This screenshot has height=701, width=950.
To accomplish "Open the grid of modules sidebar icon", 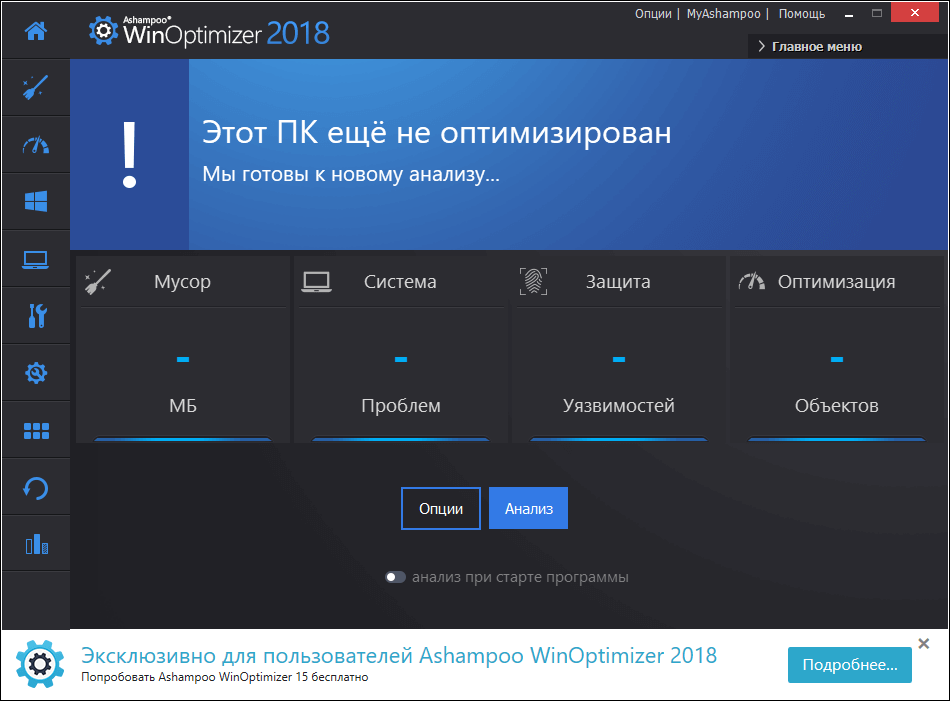I will 36,431.
